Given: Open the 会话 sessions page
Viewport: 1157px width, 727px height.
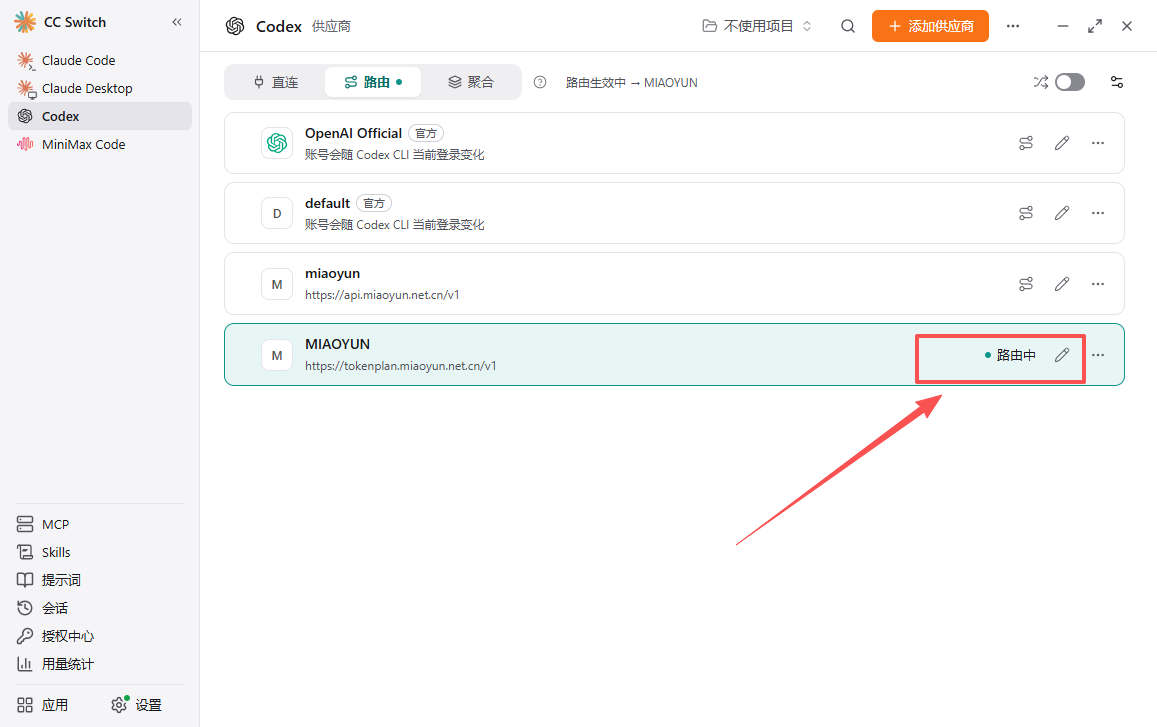Looking at the screenshot, I should click(42, 608).
